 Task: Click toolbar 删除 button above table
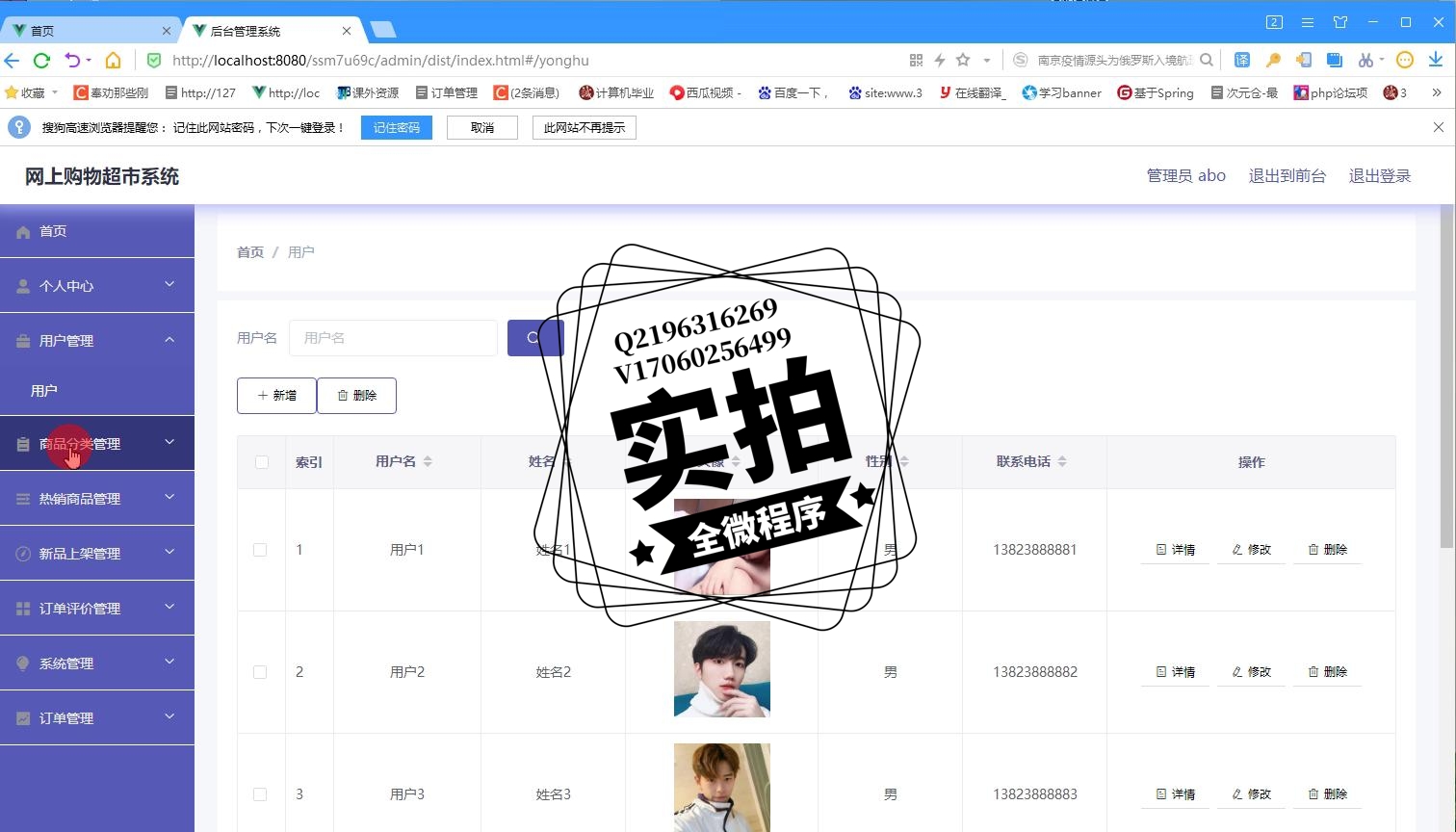pyautogui.click(x=356, y=396)
